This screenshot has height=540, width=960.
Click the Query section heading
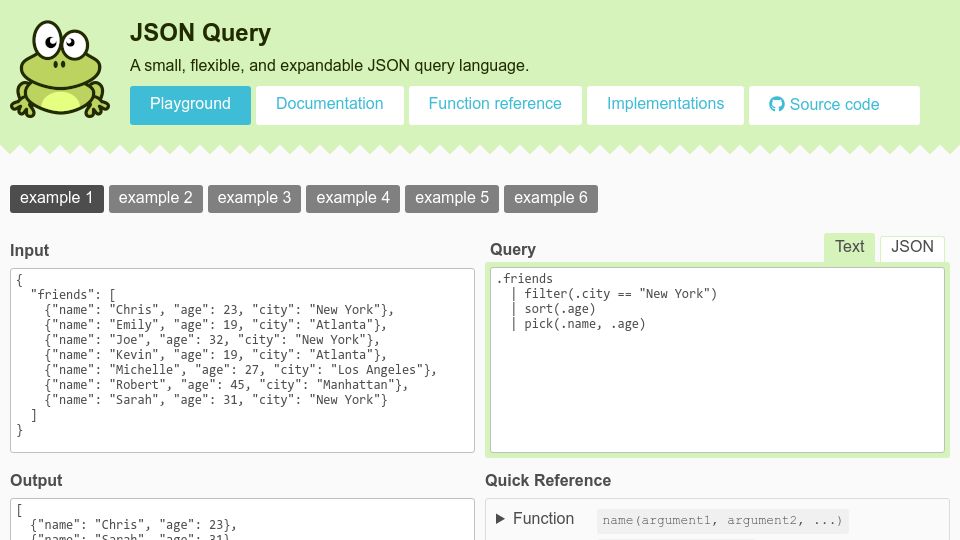pyautogui.click(x=513, y=249)
